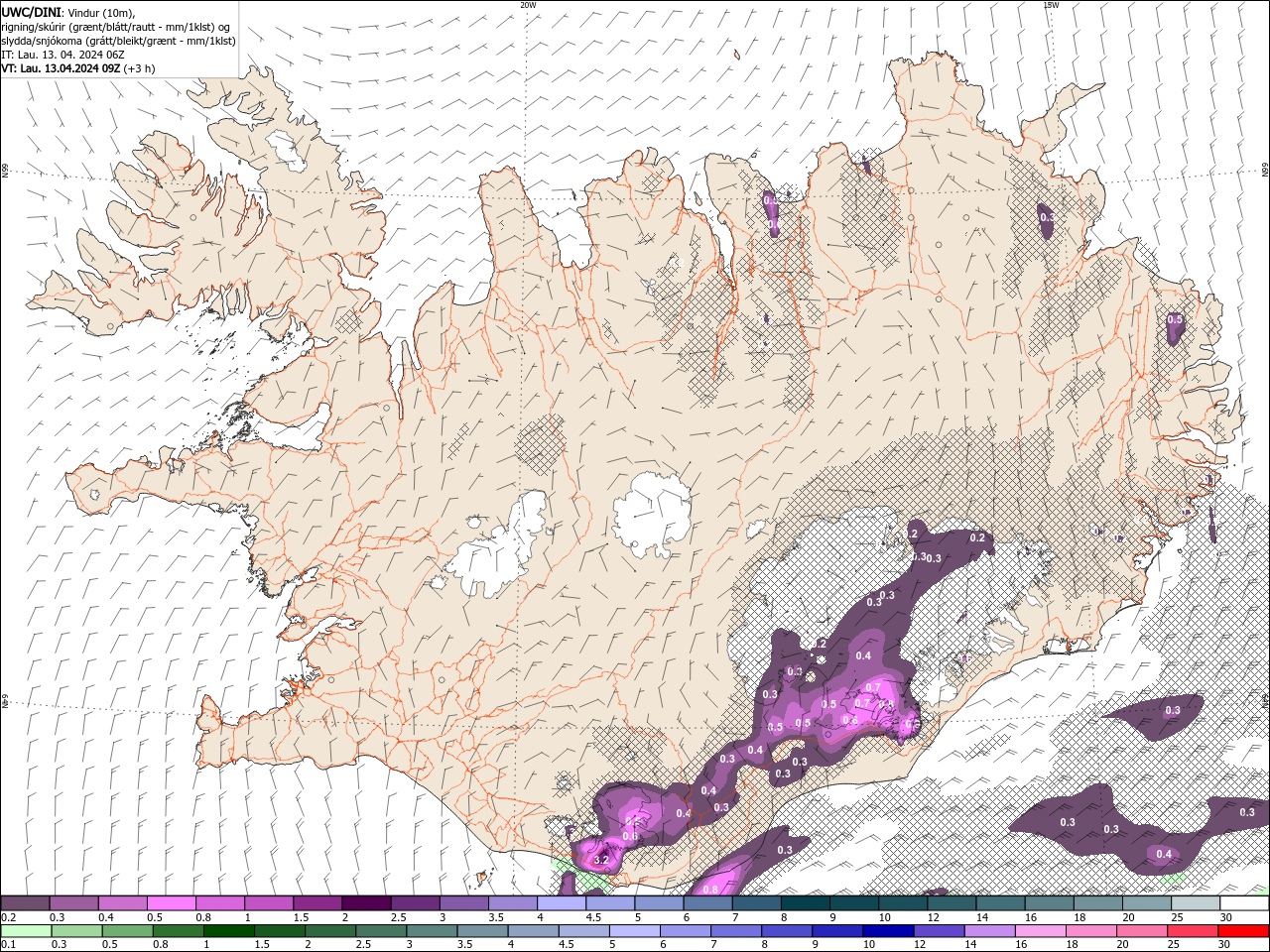
Task: Click the dark teal snow legend swatch starting at 8
Action: pos(806,903)
